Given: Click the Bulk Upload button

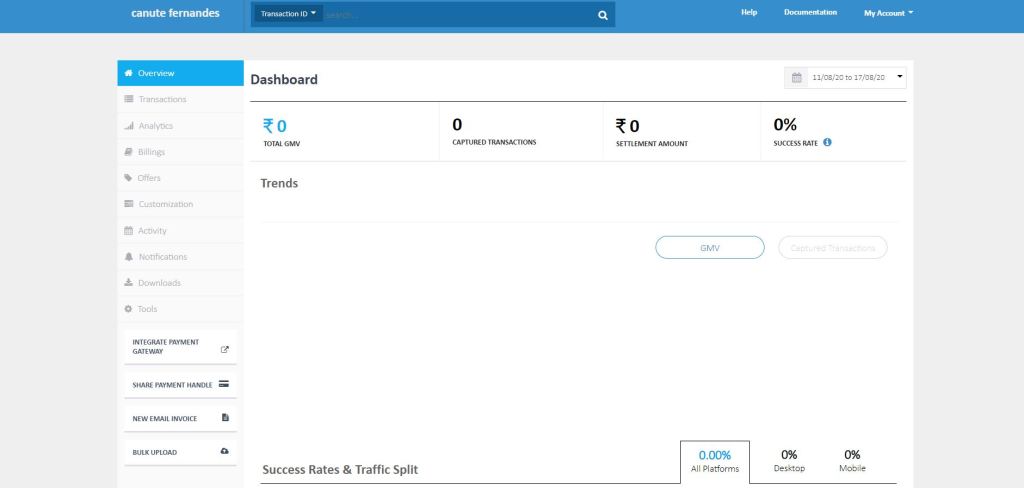Looking at the screenshot, I should [x=180, y=452].
